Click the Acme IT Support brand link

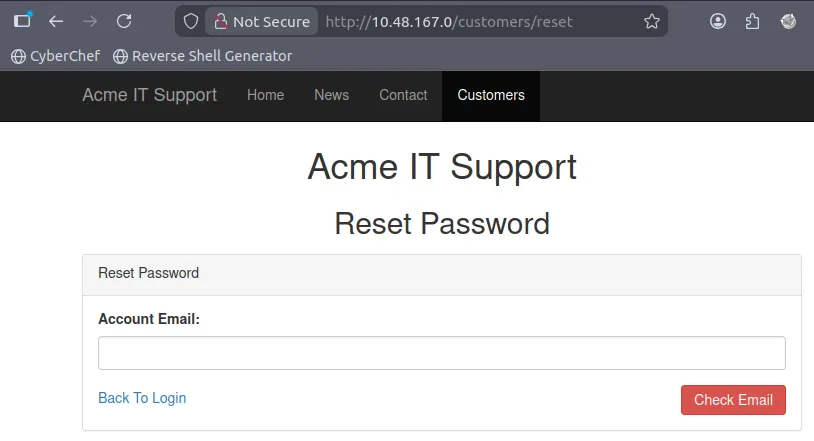[149, 95]
